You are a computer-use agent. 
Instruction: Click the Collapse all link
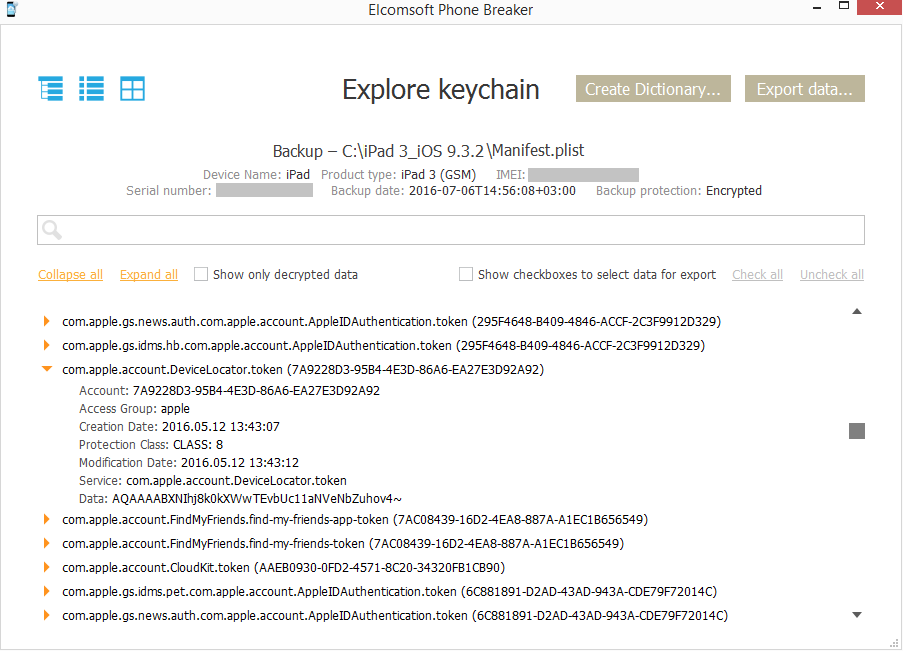point(70,275)
